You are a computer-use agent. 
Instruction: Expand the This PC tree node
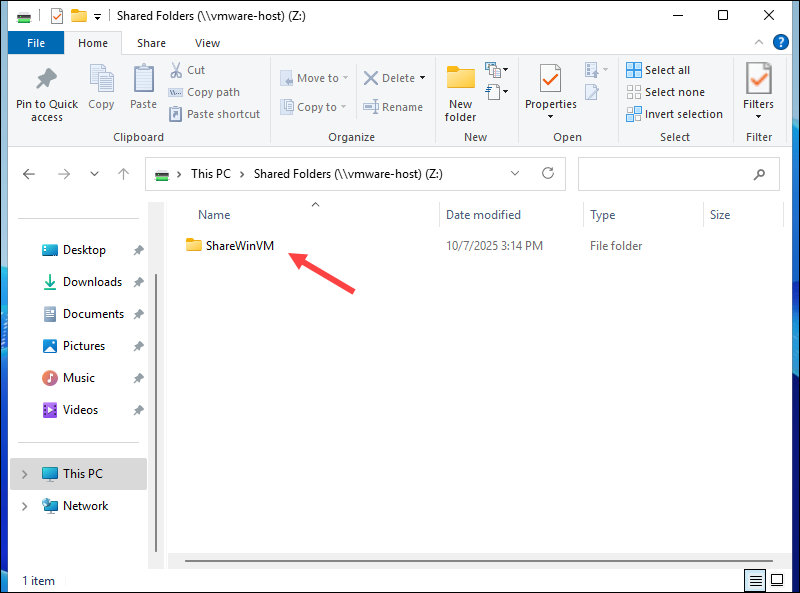pos(25,474)
